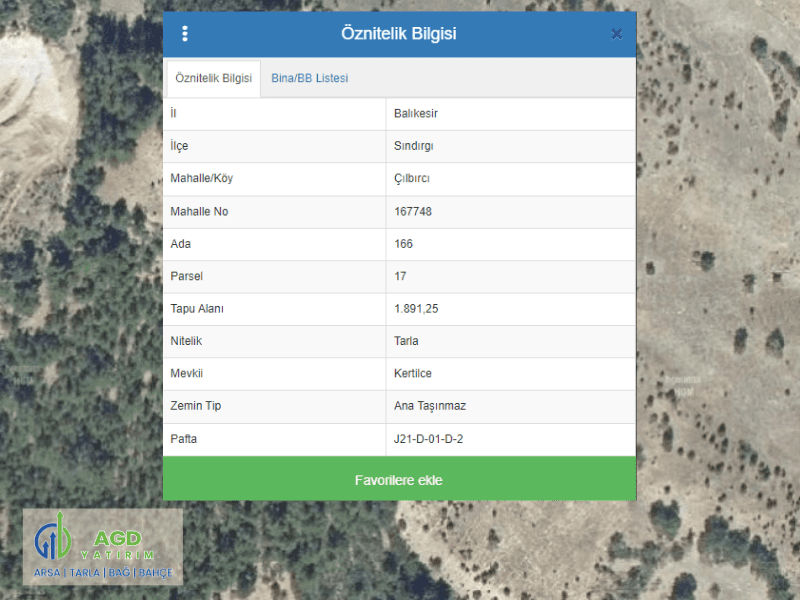Select the Balıkesir value in İl row
This screenshot has width=800, height=600.
[x=416, y=114]
